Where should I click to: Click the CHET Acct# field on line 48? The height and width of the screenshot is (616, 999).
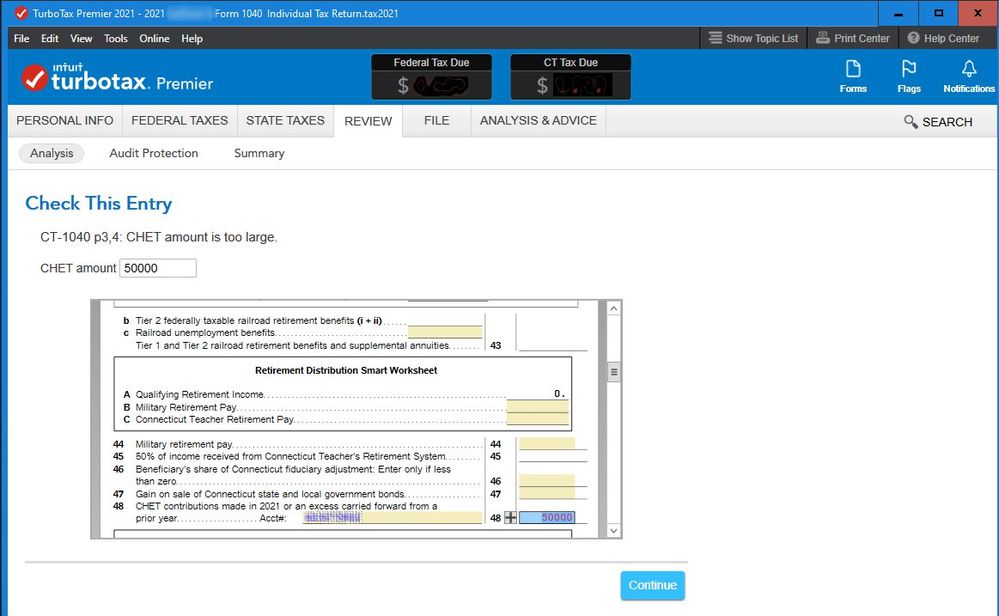tap(392, 518)
